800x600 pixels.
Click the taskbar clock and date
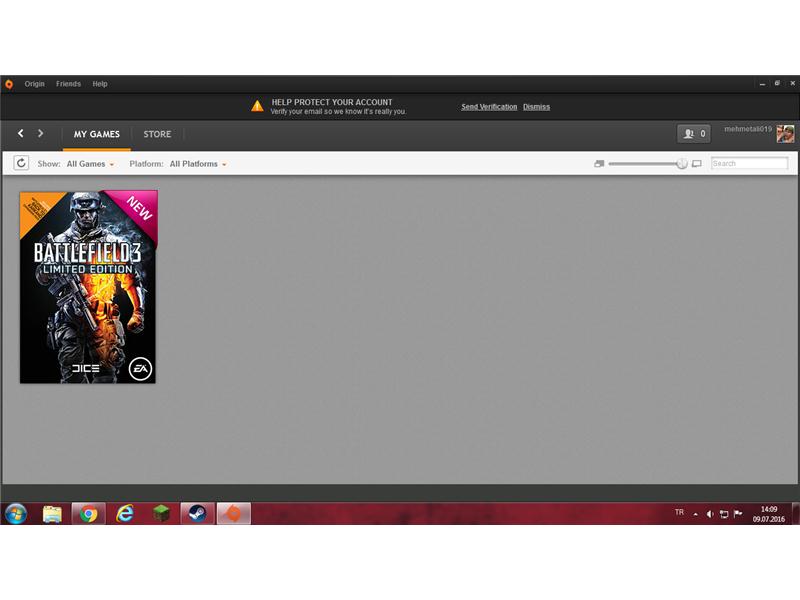point(769,514)
